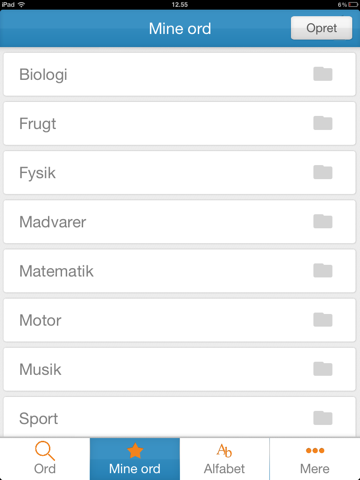This screenshot has height=480, width=360.
Task: Open the Mere tab
Action: click(315, 459)
